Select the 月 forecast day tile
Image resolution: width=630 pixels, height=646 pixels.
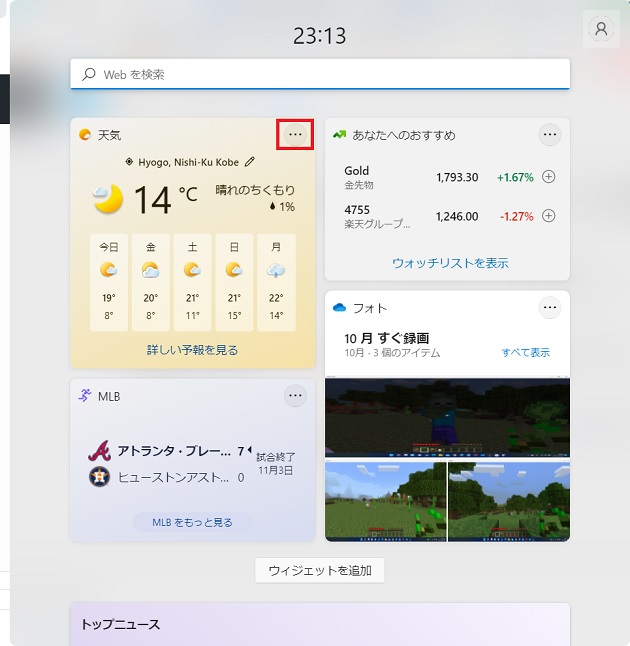click(x=276, y=282)
